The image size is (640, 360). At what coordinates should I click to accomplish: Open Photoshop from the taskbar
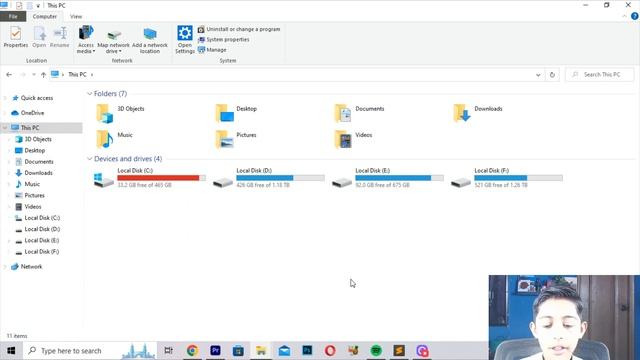click(x=307, y=351)
